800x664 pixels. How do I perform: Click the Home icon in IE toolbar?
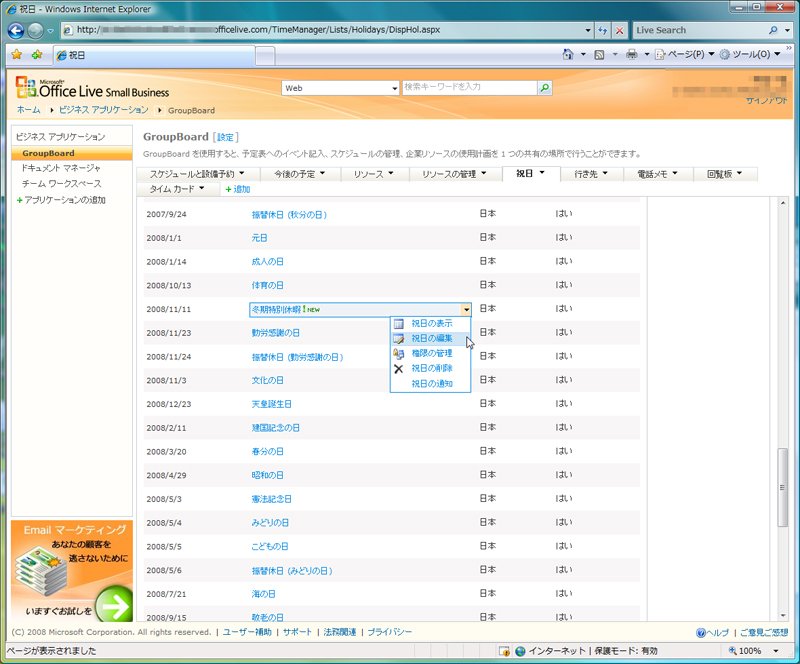568,54
